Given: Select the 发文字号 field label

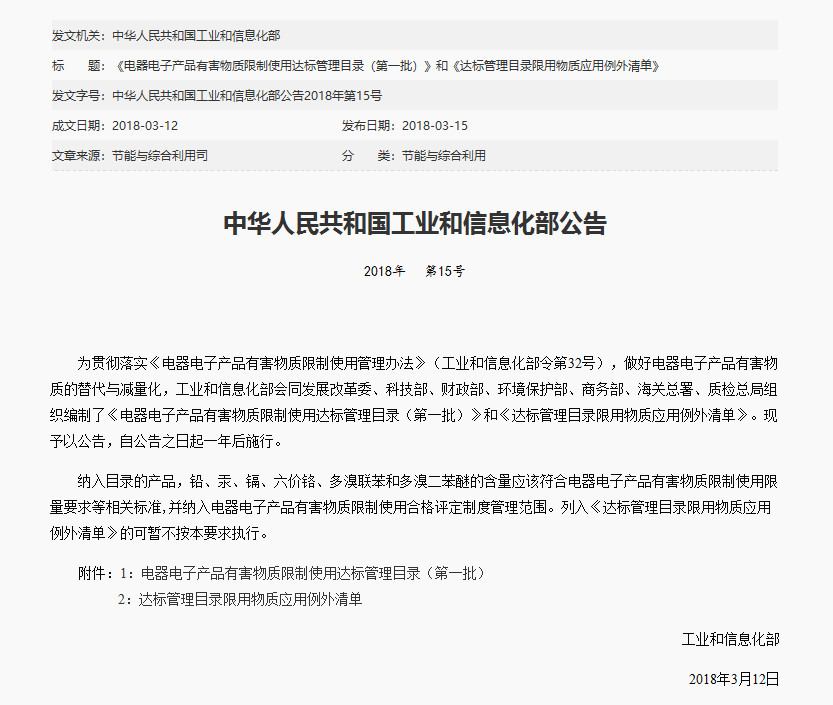Looking at the screenshot, I should tap(77, 96).
